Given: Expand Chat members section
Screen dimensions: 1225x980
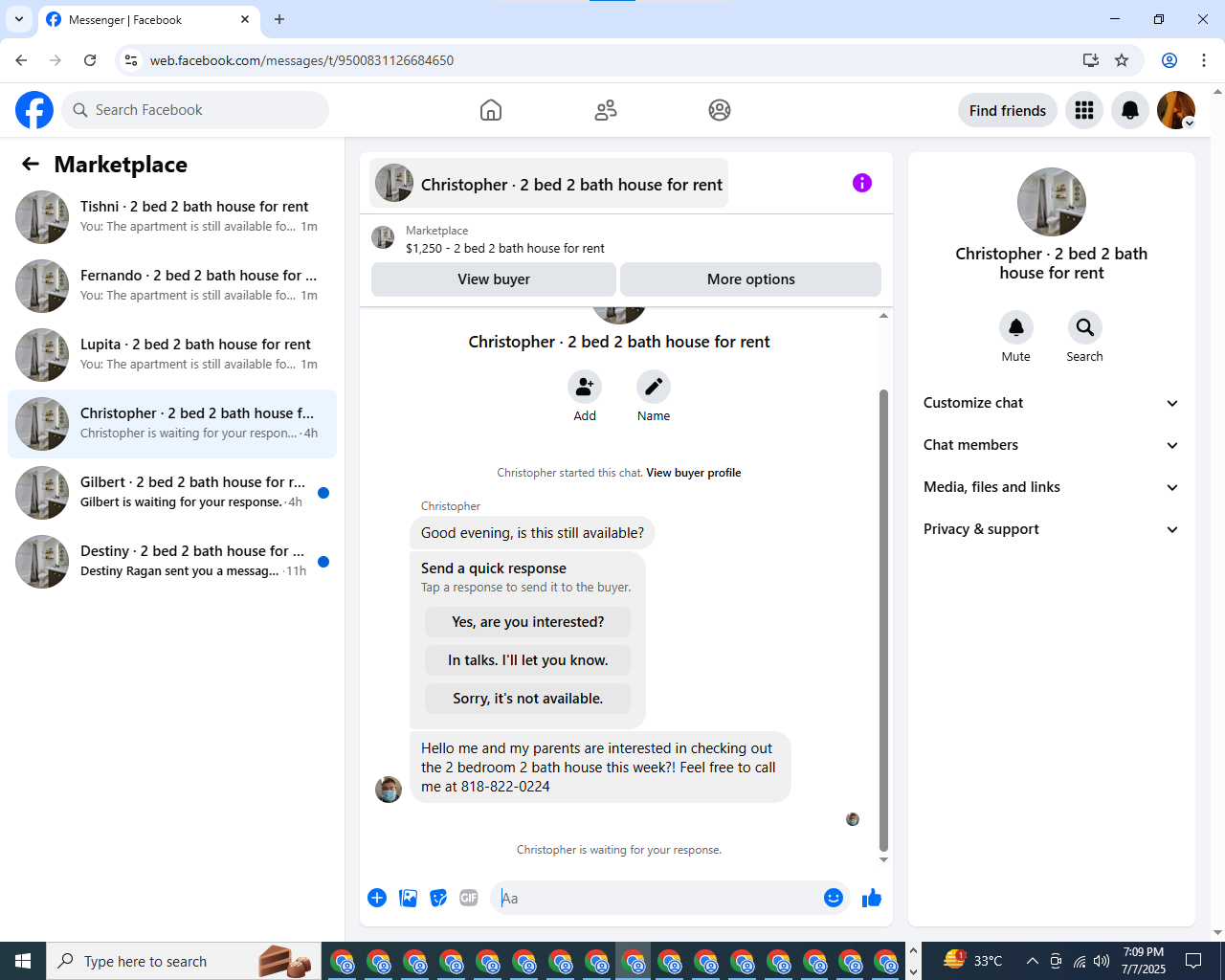Looking at the screenshot, I should pos(1052,445).
